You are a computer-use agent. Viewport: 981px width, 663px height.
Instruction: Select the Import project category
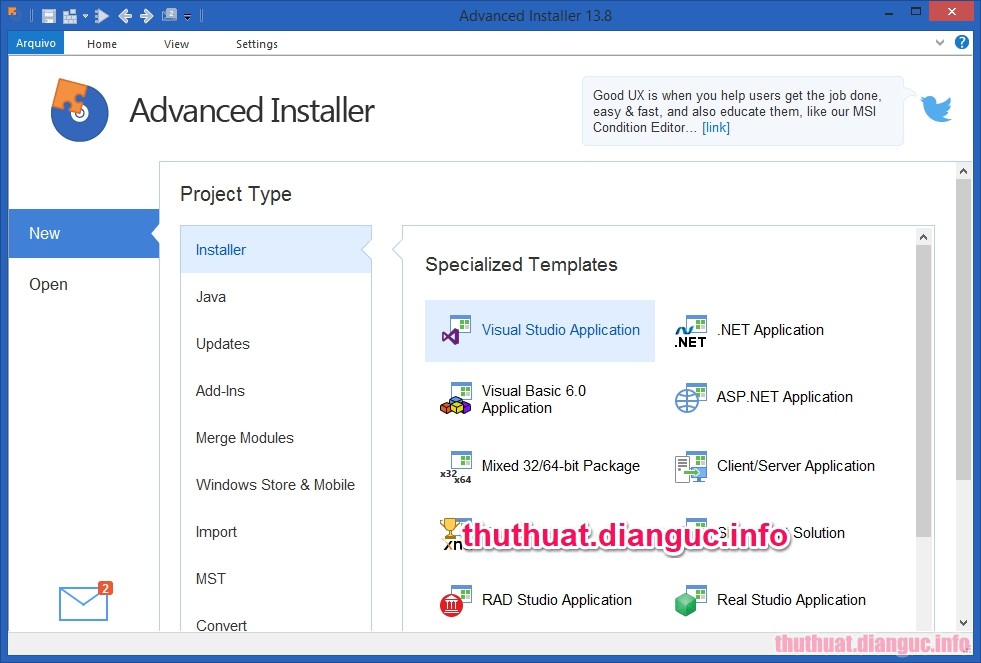(x=275, y=531)
